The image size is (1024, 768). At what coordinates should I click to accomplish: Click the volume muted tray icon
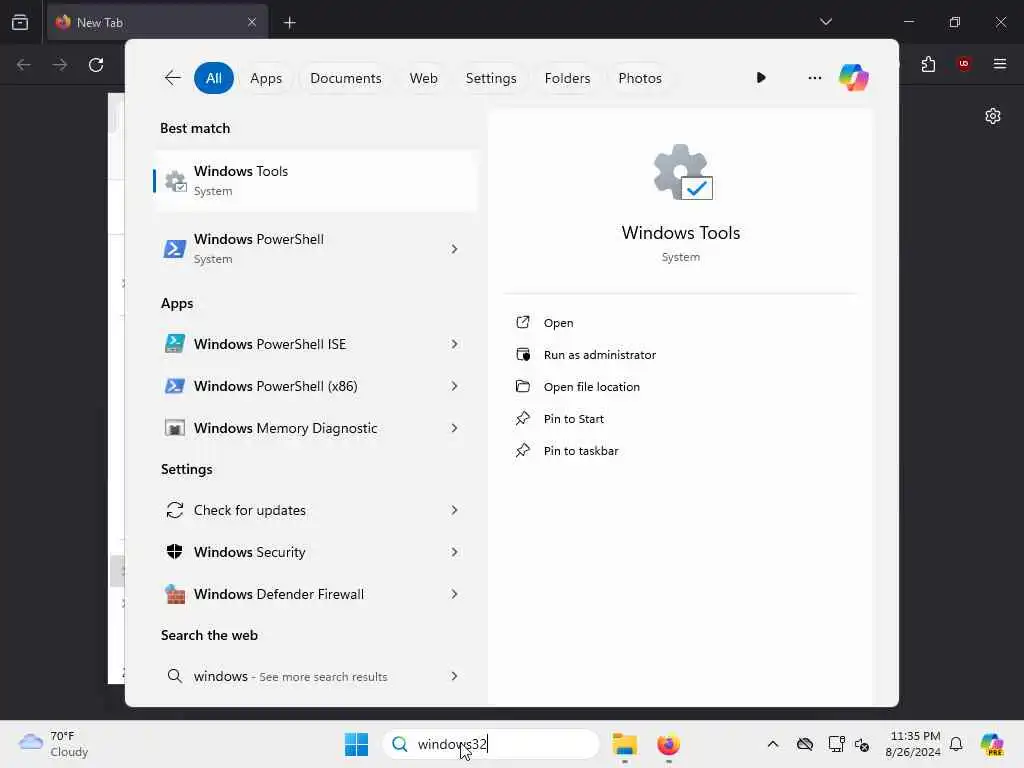[x=862, y=744]
